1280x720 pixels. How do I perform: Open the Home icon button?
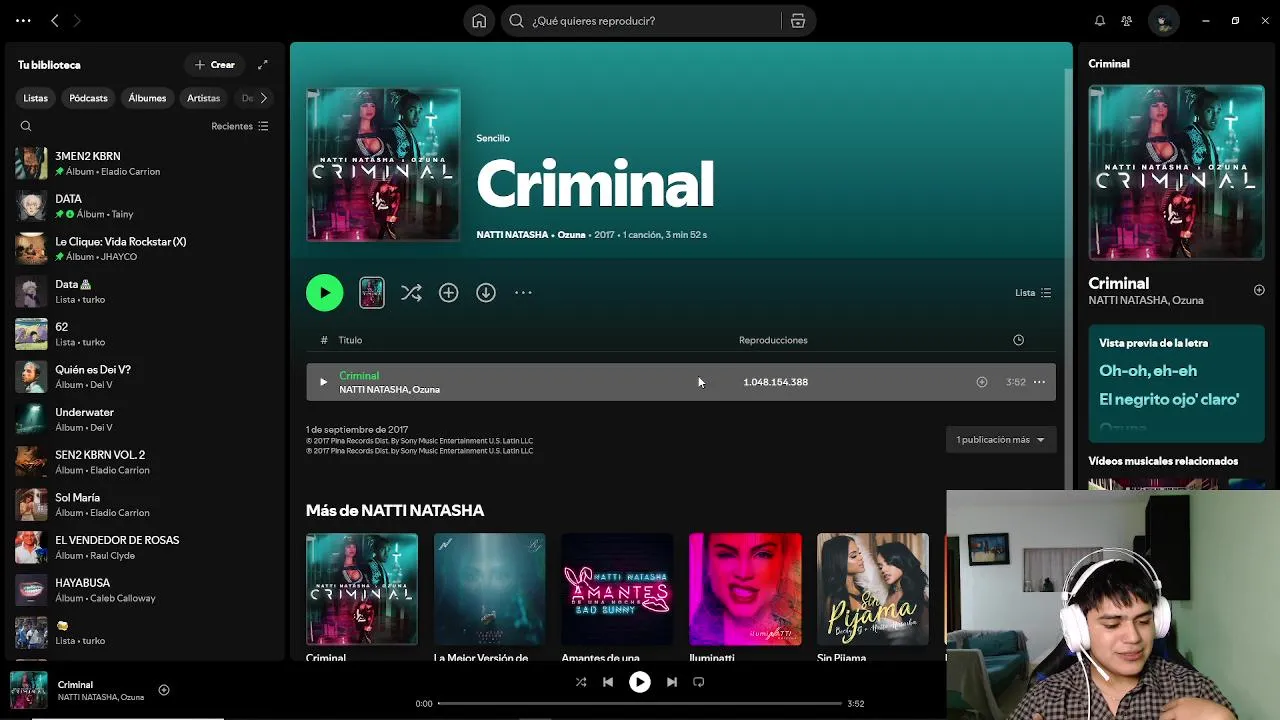(x=479, y=20)
